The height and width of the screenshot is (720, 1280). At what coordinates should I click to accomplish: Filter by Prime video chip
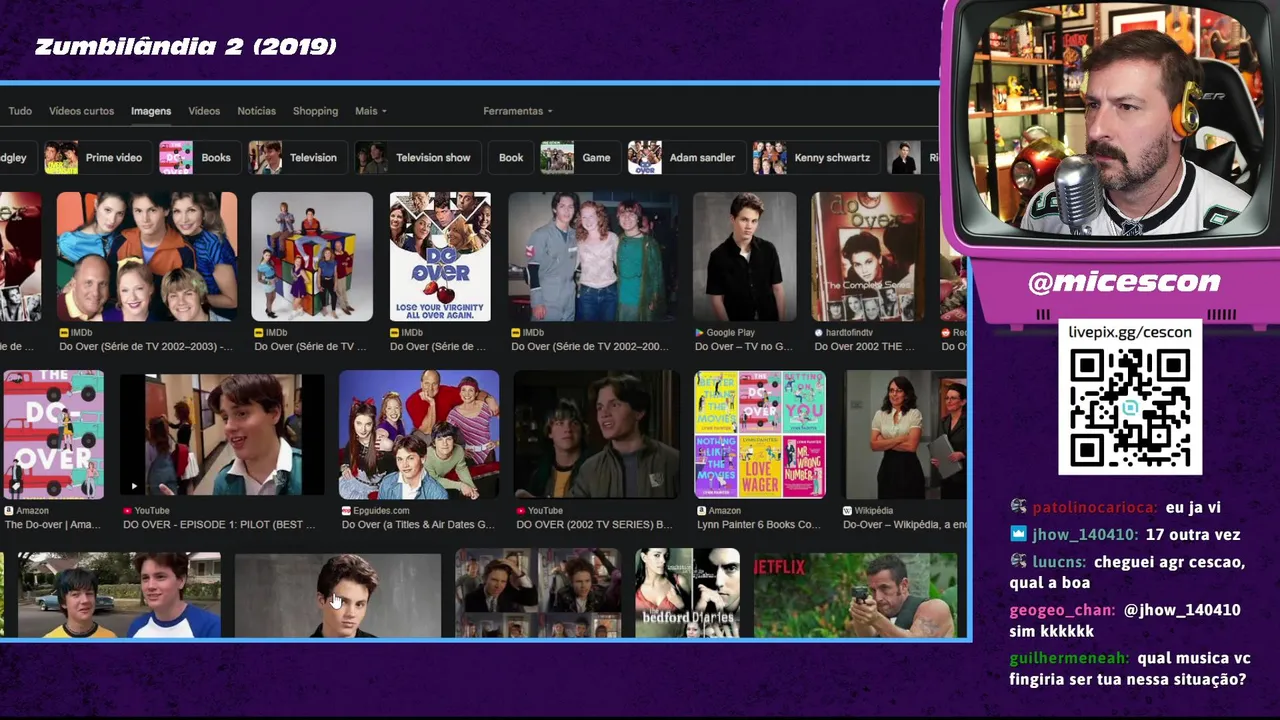point(96,158)
